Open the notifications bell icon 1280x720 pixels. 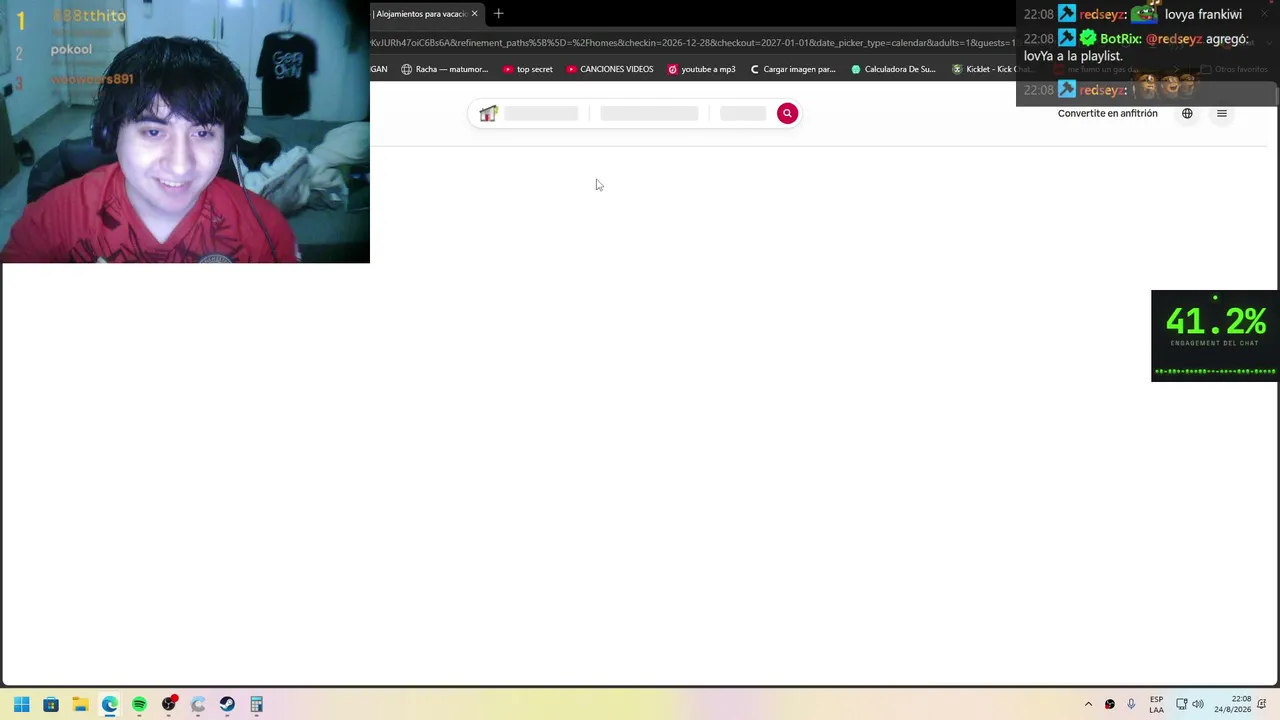(1262, 705)
